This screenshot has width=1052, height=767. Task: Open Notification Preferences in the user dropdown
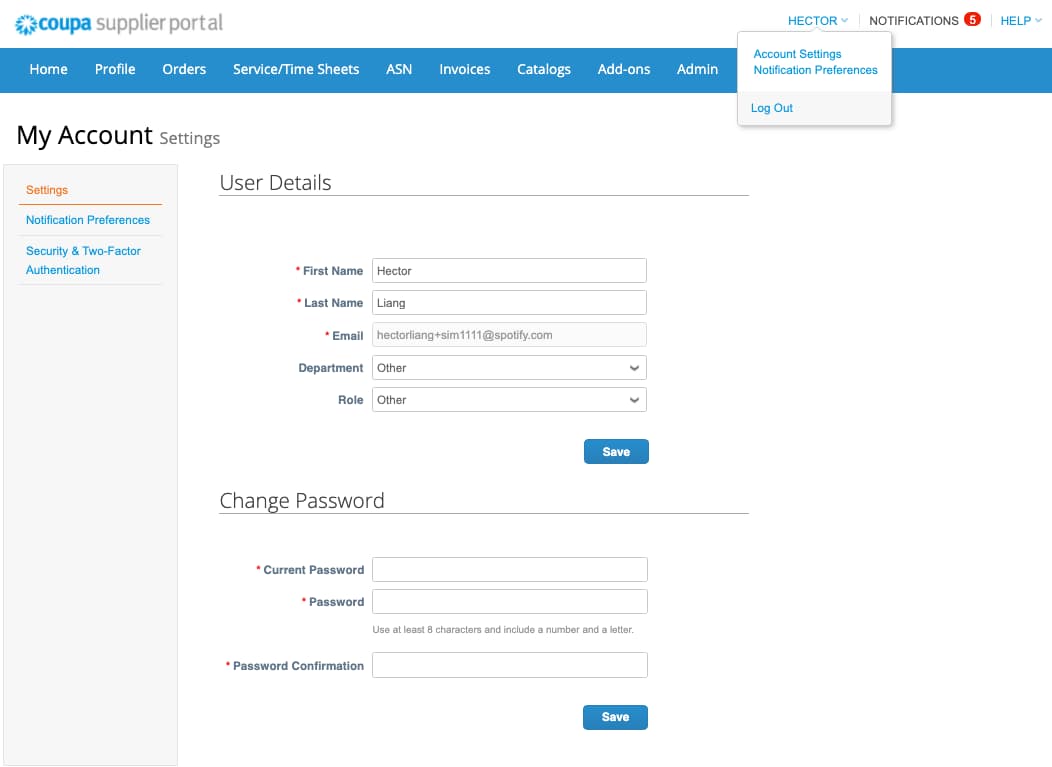pos(815,70)
